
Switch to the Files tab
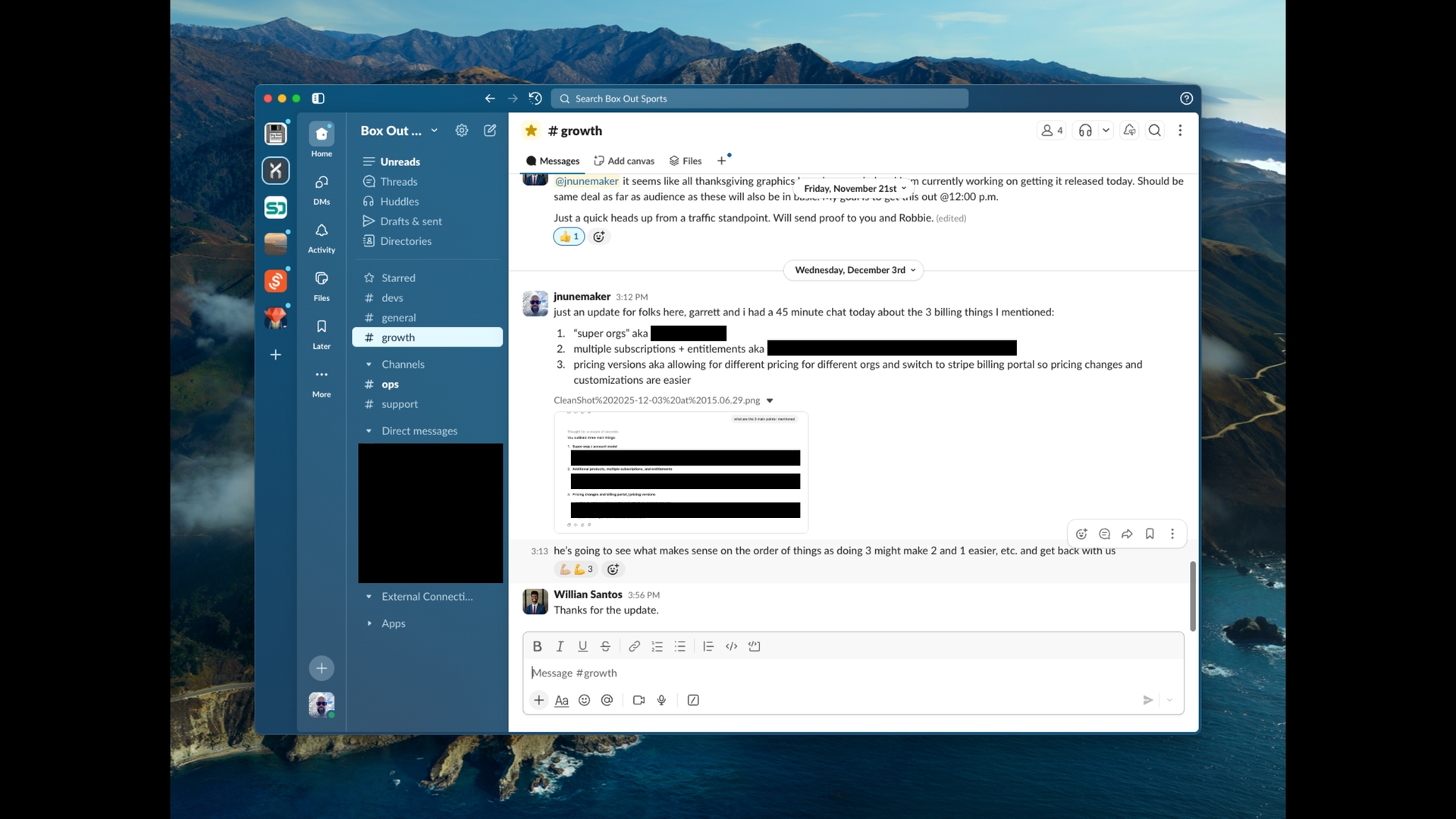coord(686,161)
